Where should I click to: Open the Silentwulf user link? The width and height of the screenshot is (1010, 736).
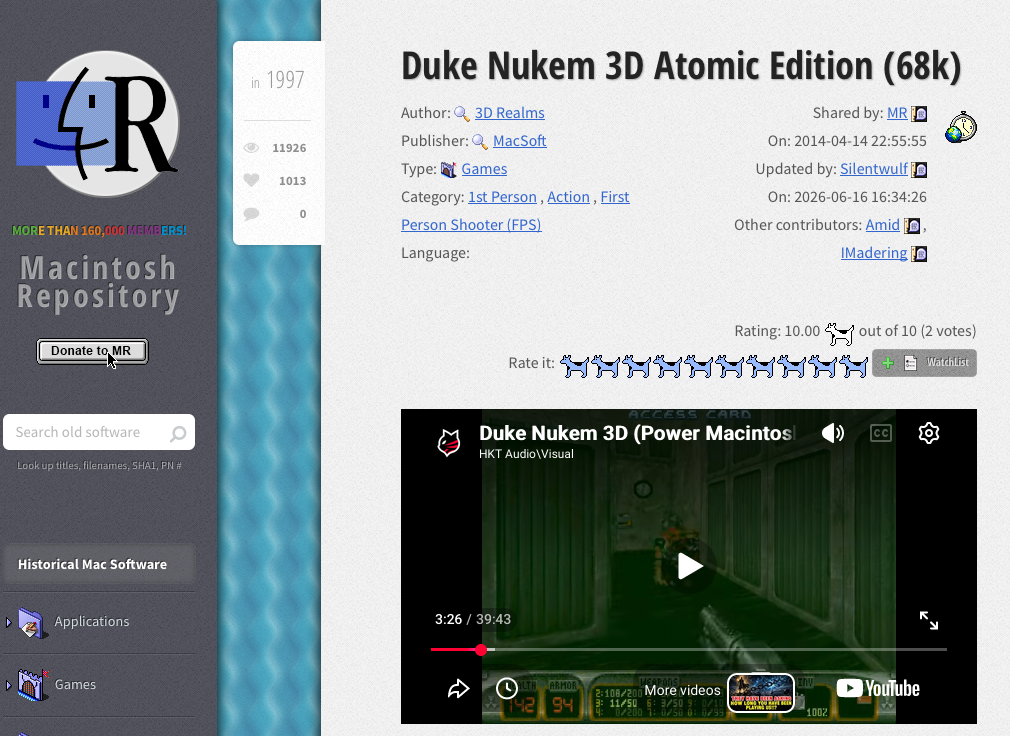(874, 169)
